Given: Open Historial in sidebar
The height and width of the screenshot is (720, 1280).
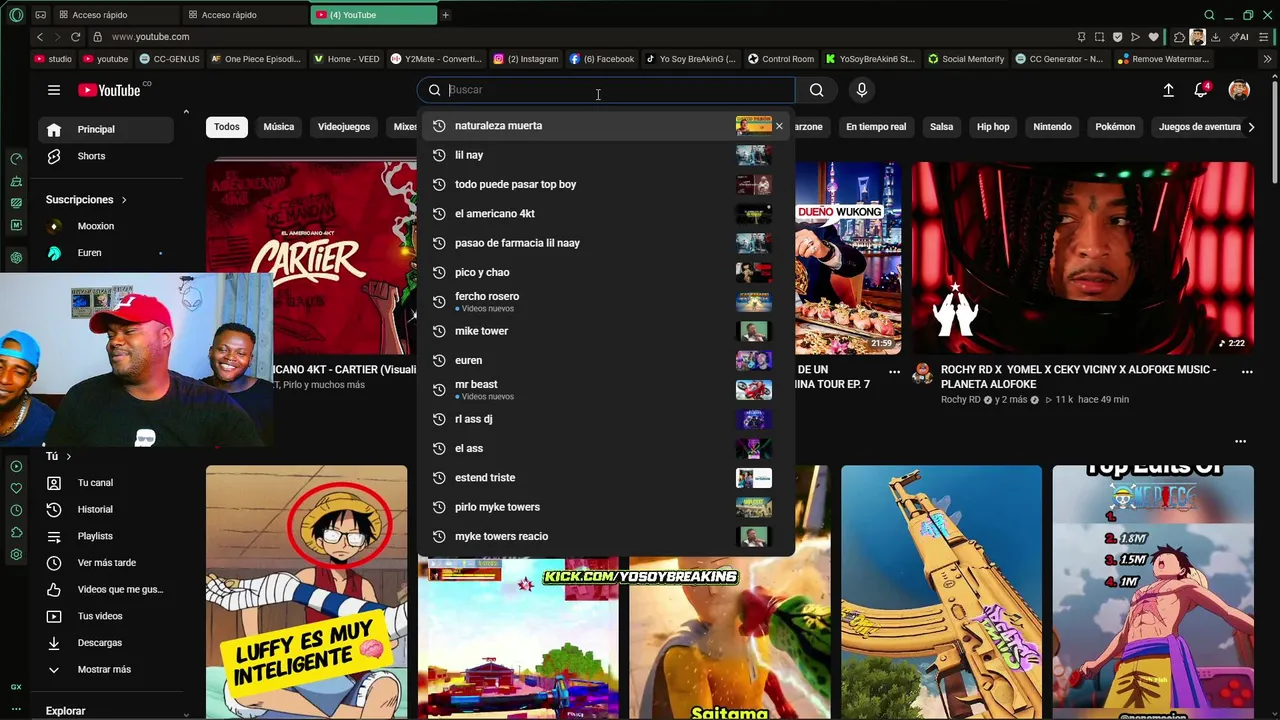Looking at the screenshot, I should [x=107, y=510].
